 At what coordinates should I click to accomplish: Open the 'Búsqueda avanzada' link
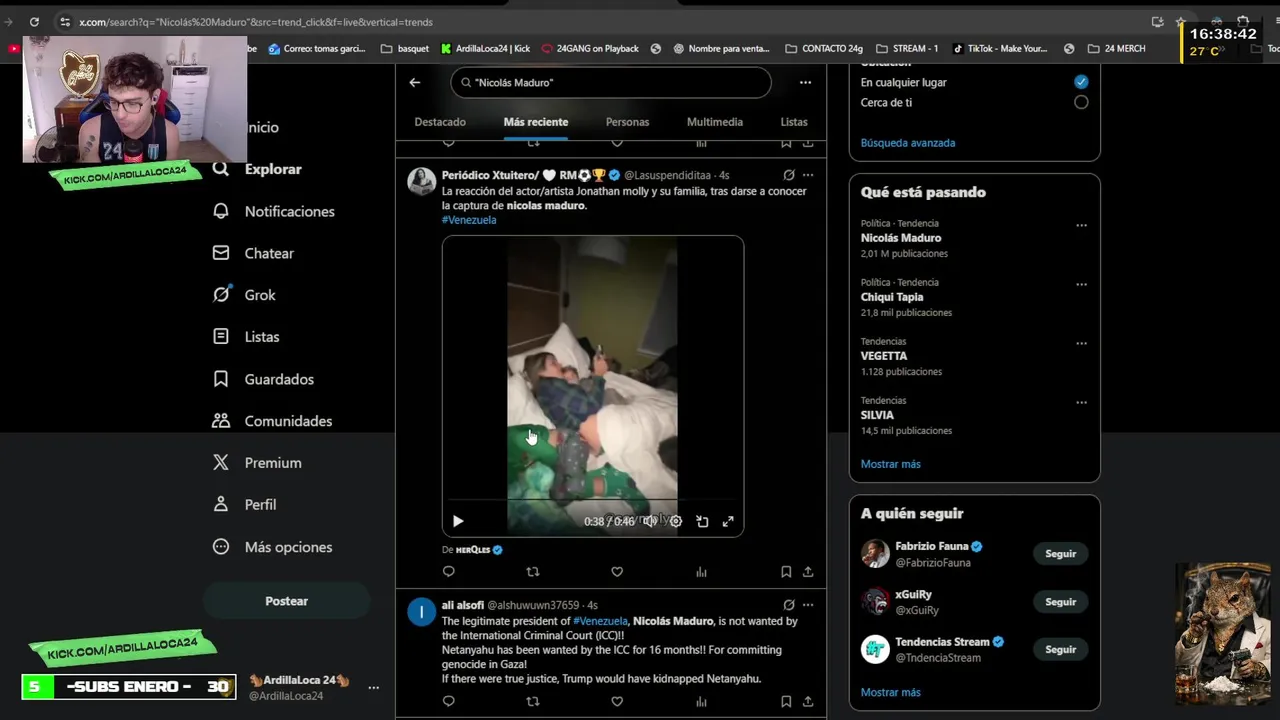click(908, 143)
